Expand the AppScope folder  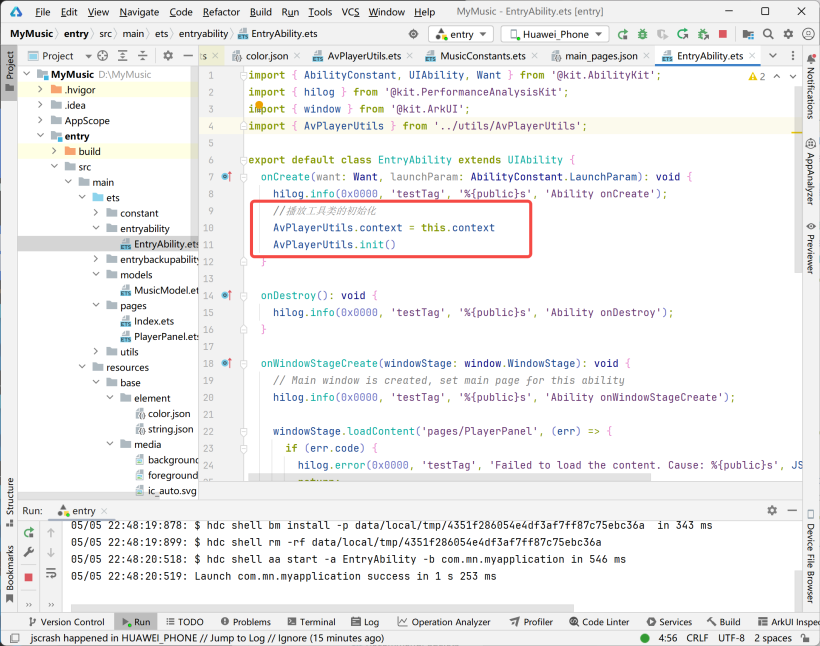pos(40,120)
